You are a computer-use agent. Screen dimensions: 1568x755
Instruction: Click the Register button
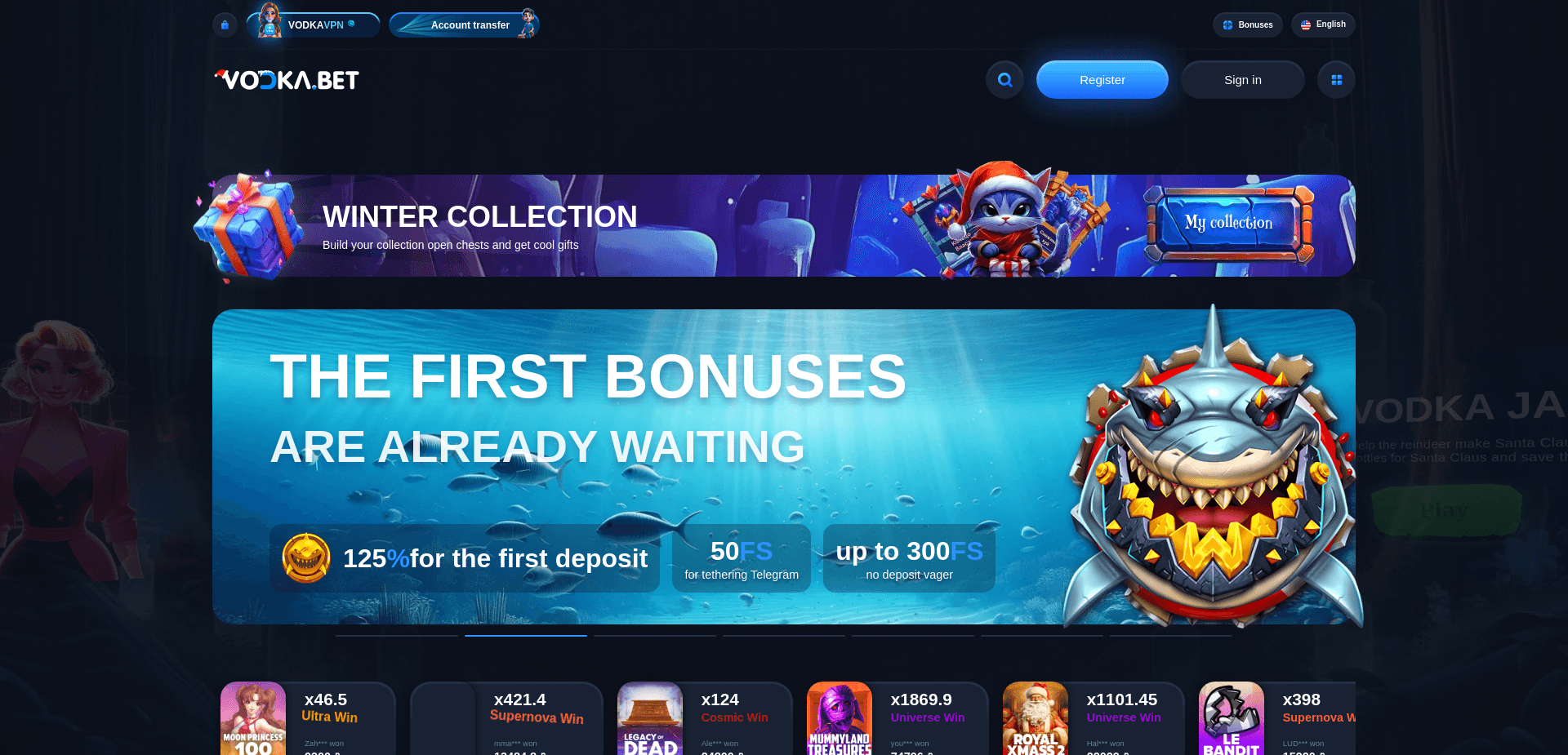tap(1102, 80)
